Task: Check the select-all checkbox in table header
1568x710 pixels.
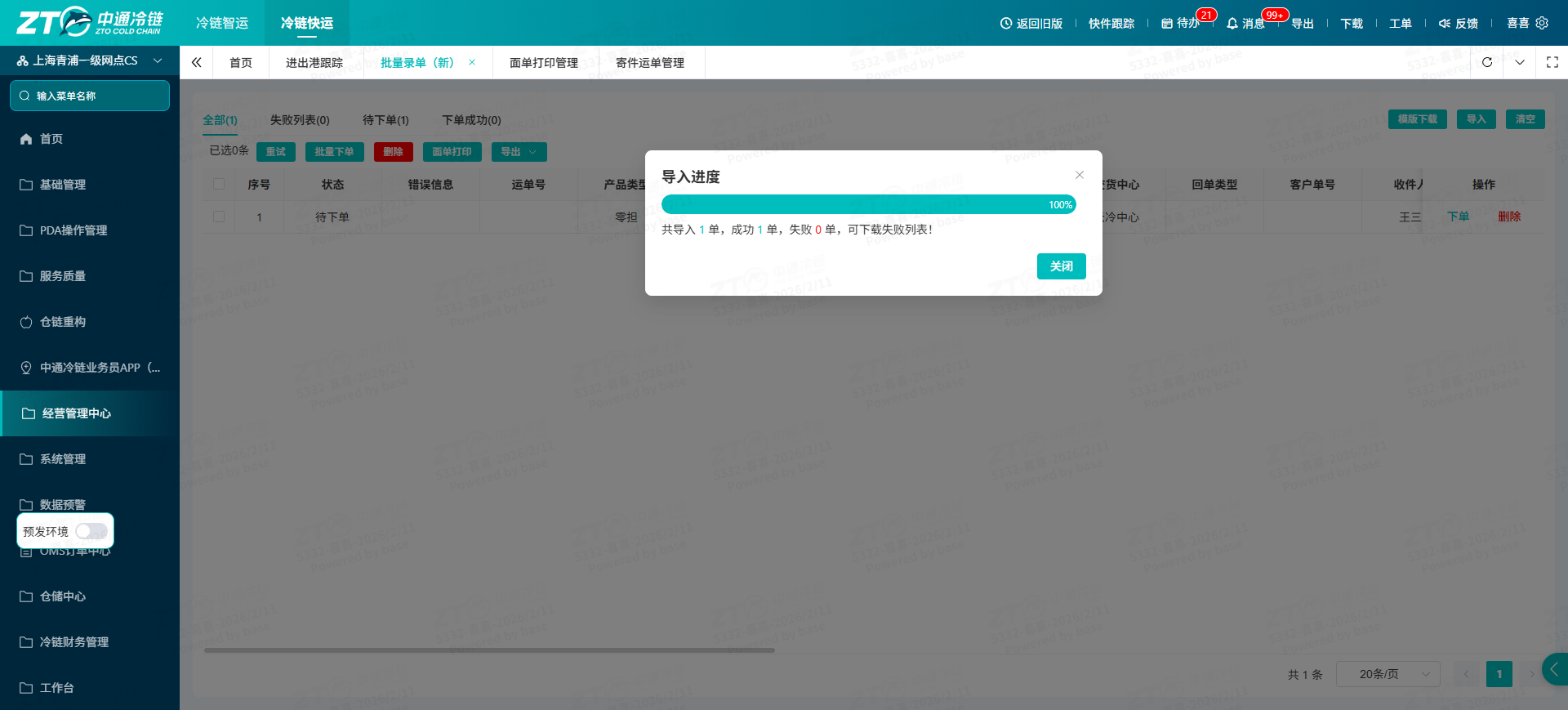Action: 219,184
